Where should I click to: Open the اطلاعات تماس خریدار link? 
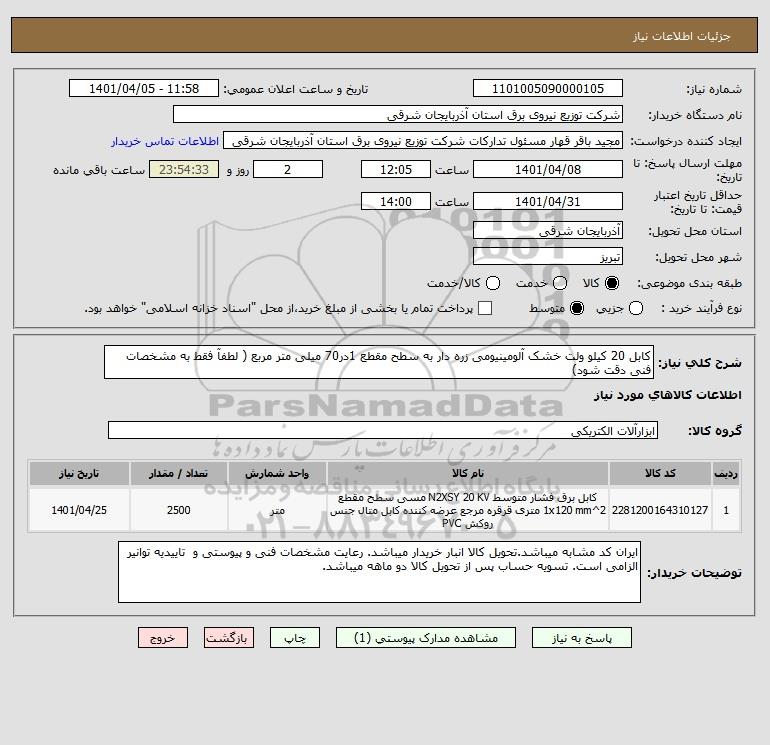tap(165, 141)
